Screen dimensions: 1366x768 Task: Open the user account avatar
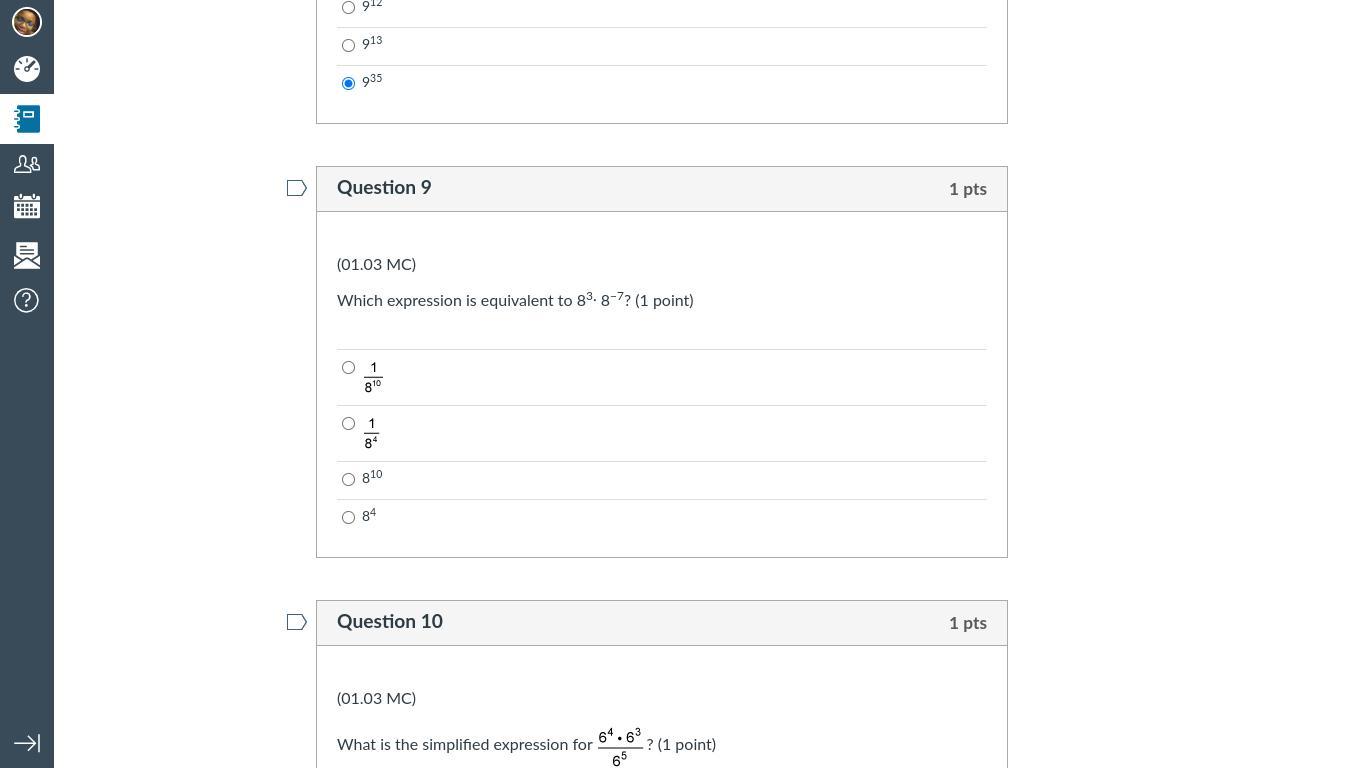point(27,21)
